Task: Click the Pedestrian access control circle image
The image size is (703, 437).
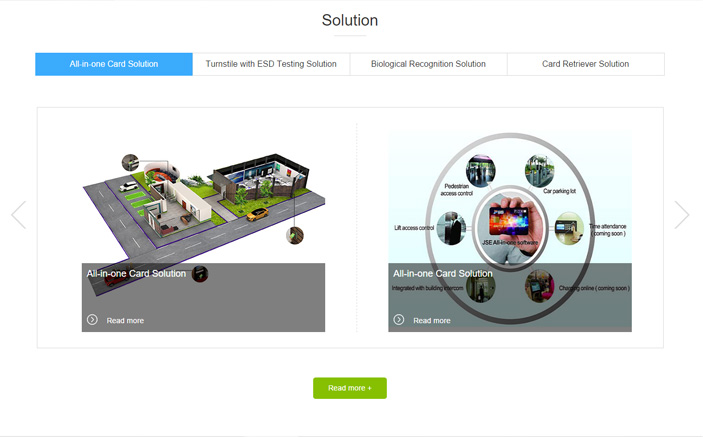Action: tap(481, 171)
